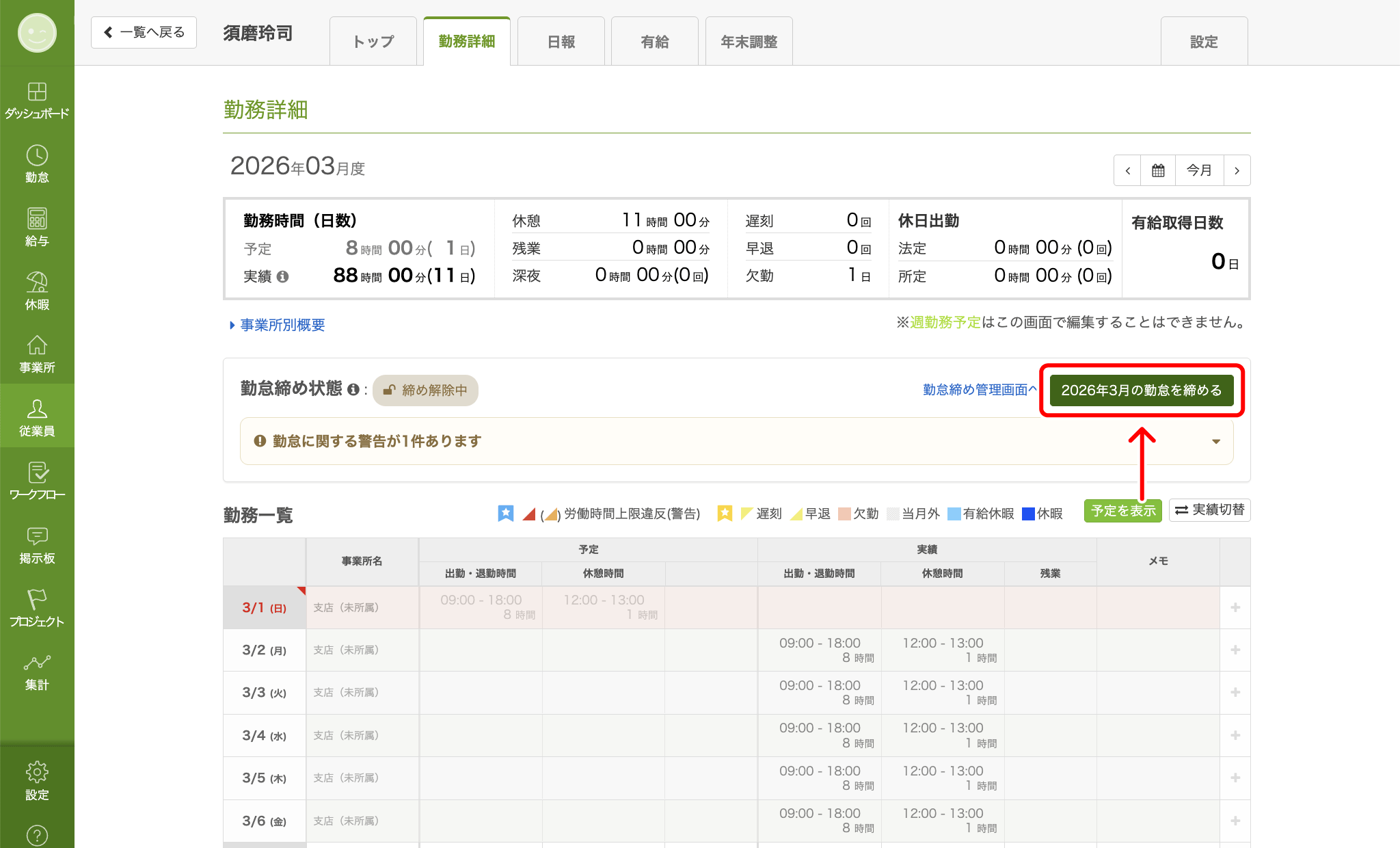1400x848 pixels.
Task: Click the smiley face logo icon
Action: pyautogui.click(x=37, y=32)
